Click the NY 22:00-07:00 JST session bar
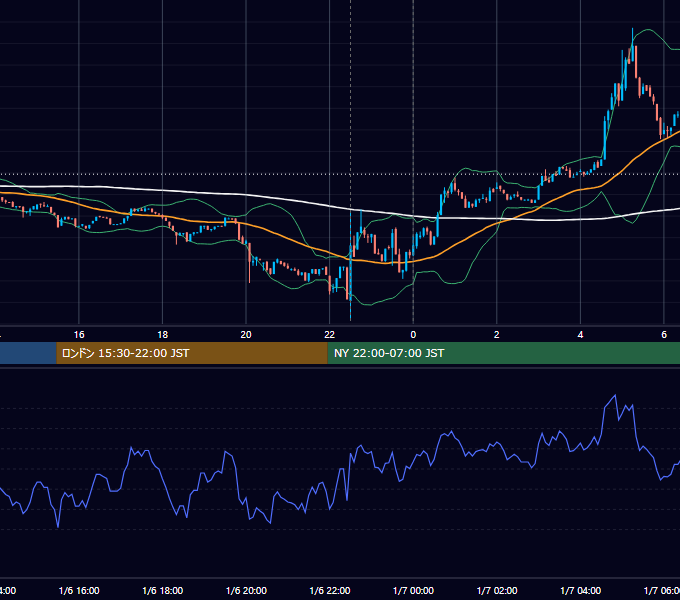 503,353
